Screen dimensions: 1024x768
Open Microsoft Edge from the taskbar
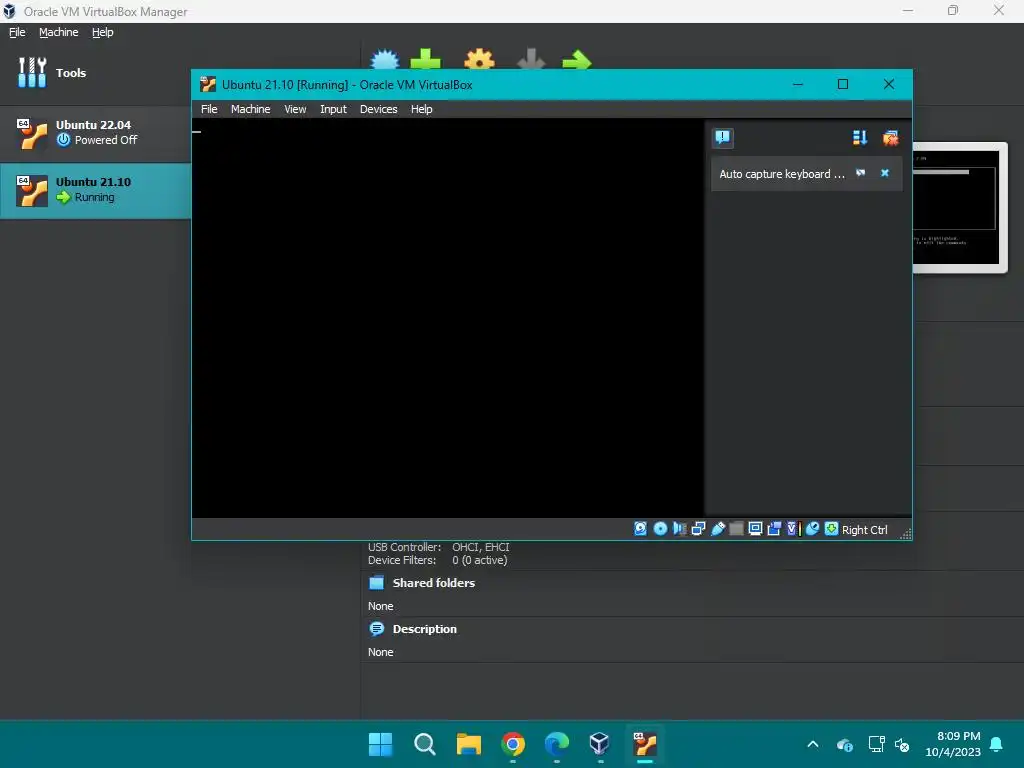(x=556, y=744)
